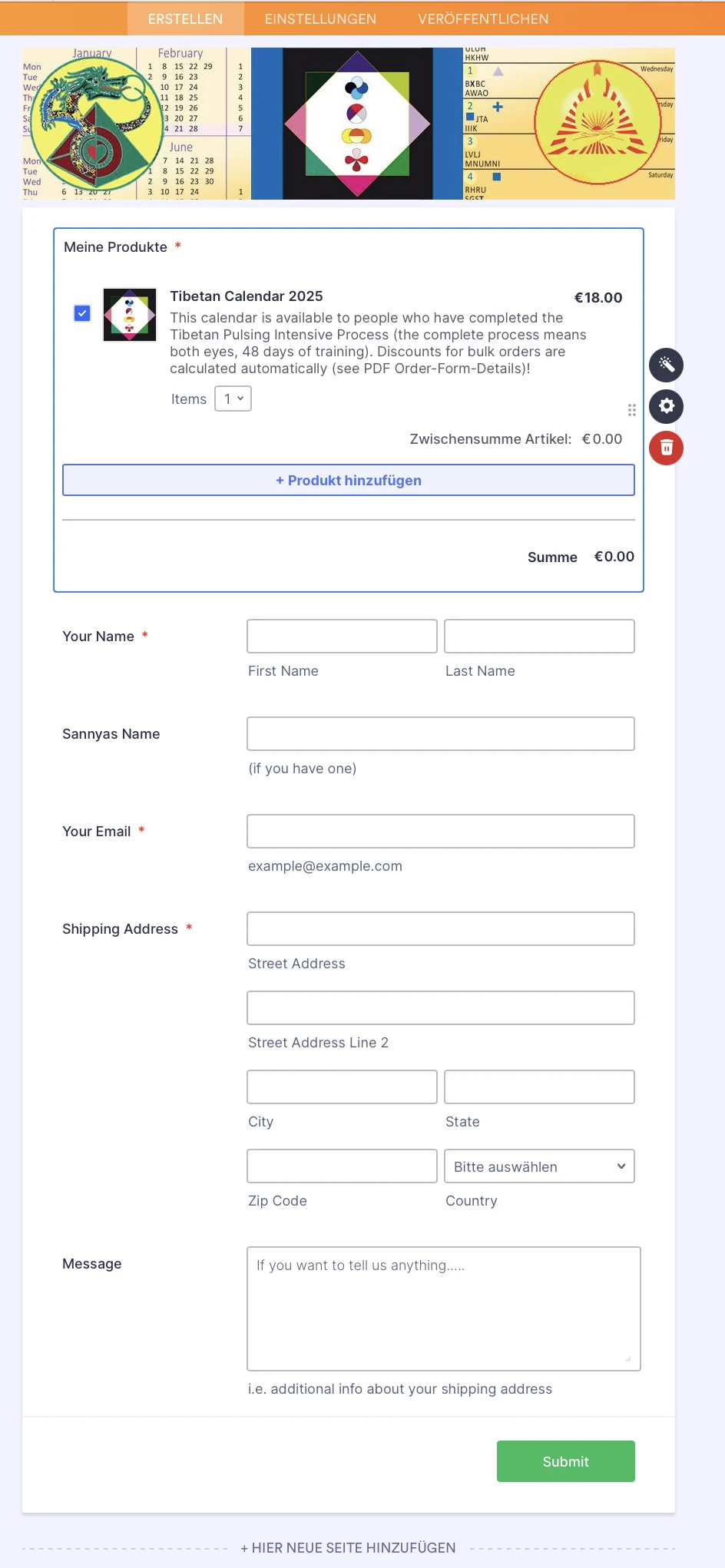
Task: Click the Produkt hinzufügen button
Action: [348, 480]
